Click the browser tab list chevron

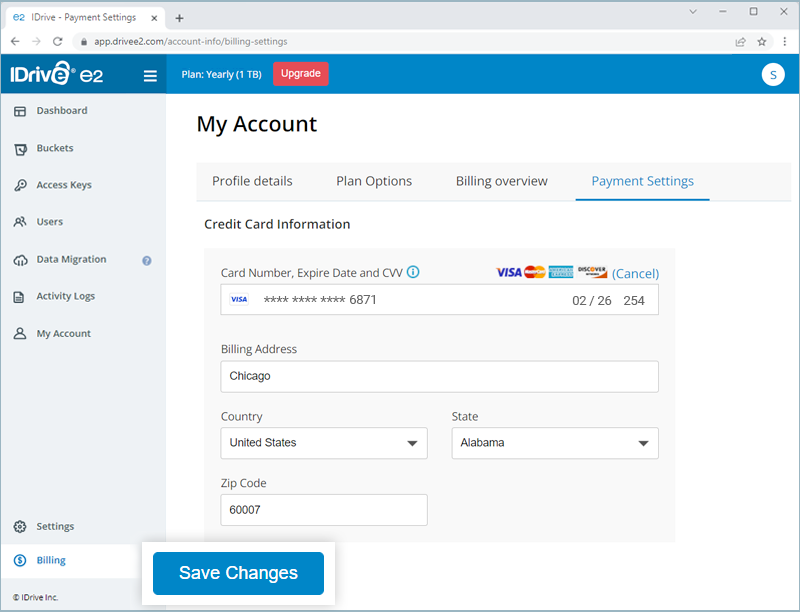tap(692, 11)
